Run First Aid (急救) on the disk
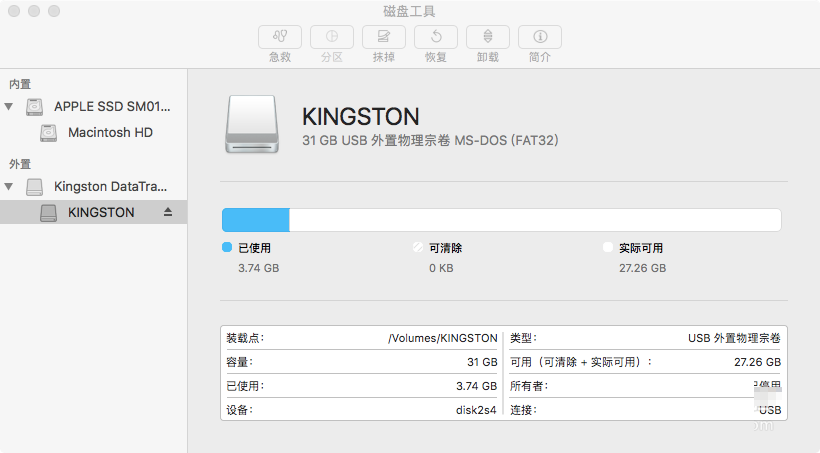The width and height of the screenshot is (820, 453). click(x=280, y=37)
